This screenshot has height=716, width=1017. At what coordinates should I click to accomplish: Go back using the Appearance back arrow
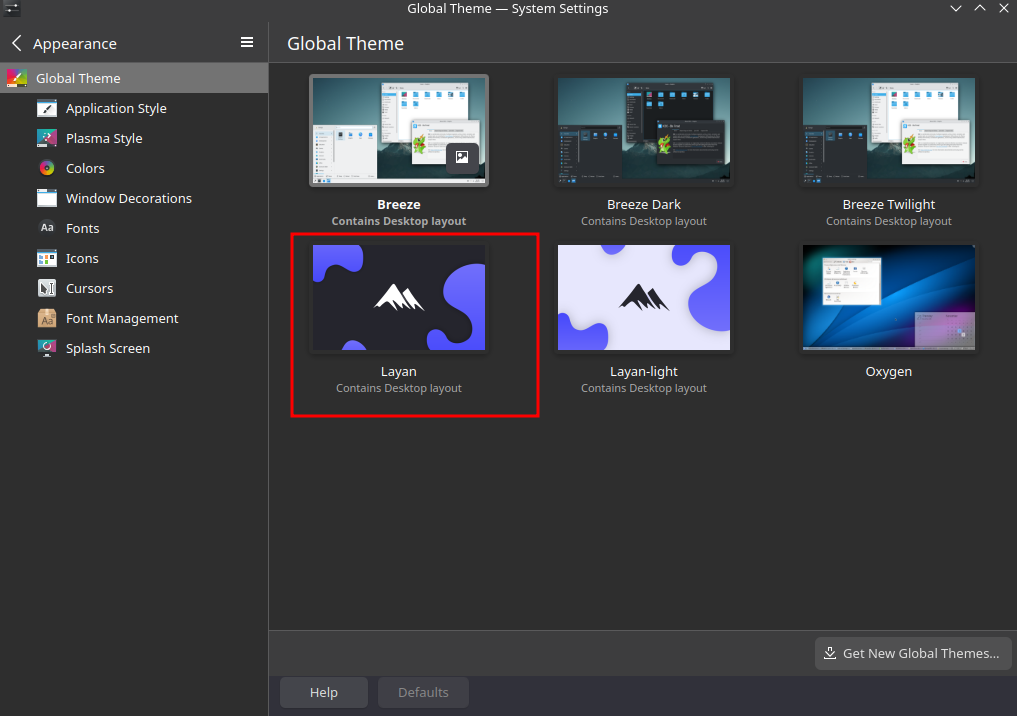click(17, 43)
